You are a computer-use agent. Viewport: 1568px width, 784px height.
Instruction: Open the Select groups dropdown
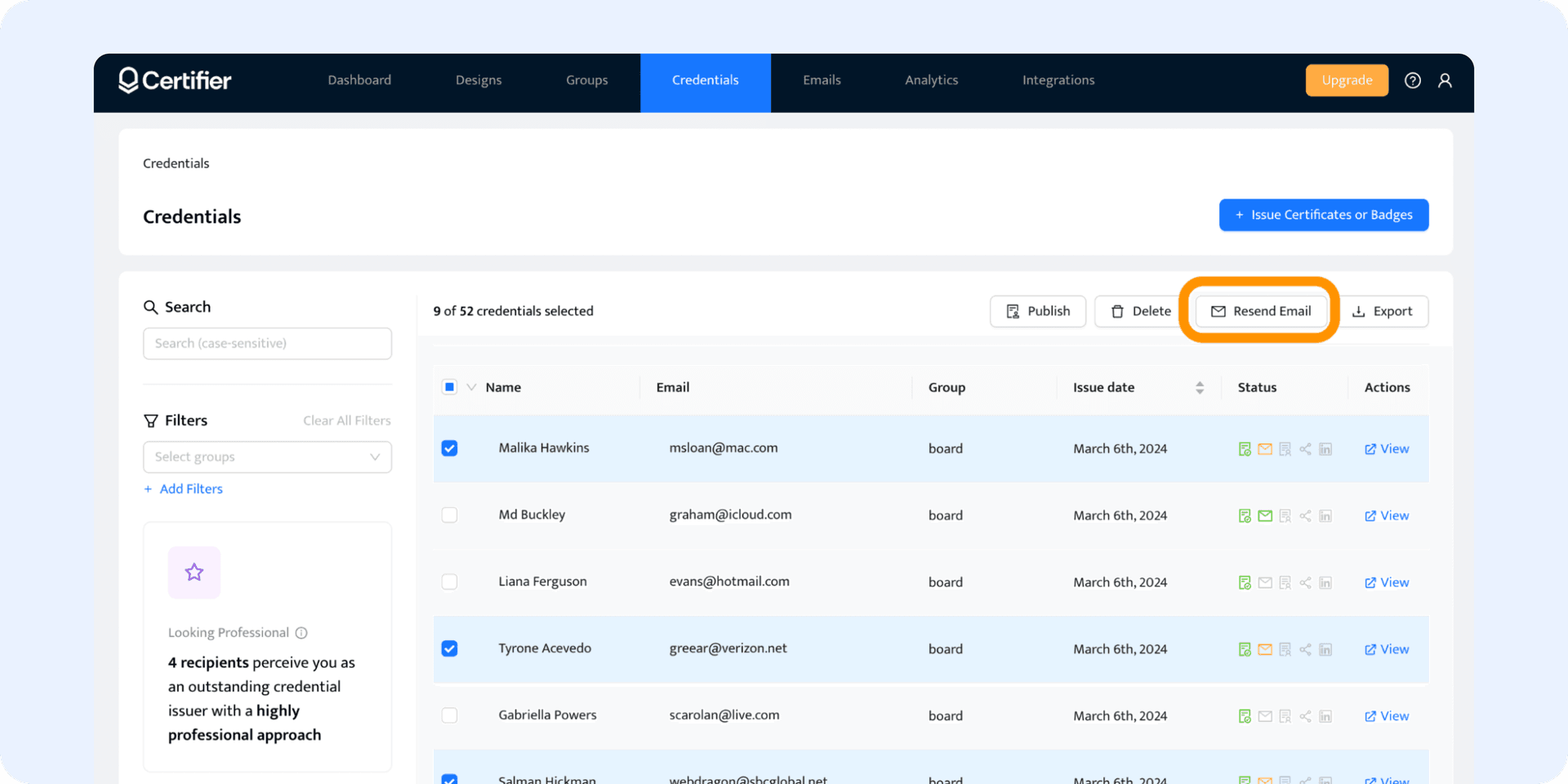267,457
